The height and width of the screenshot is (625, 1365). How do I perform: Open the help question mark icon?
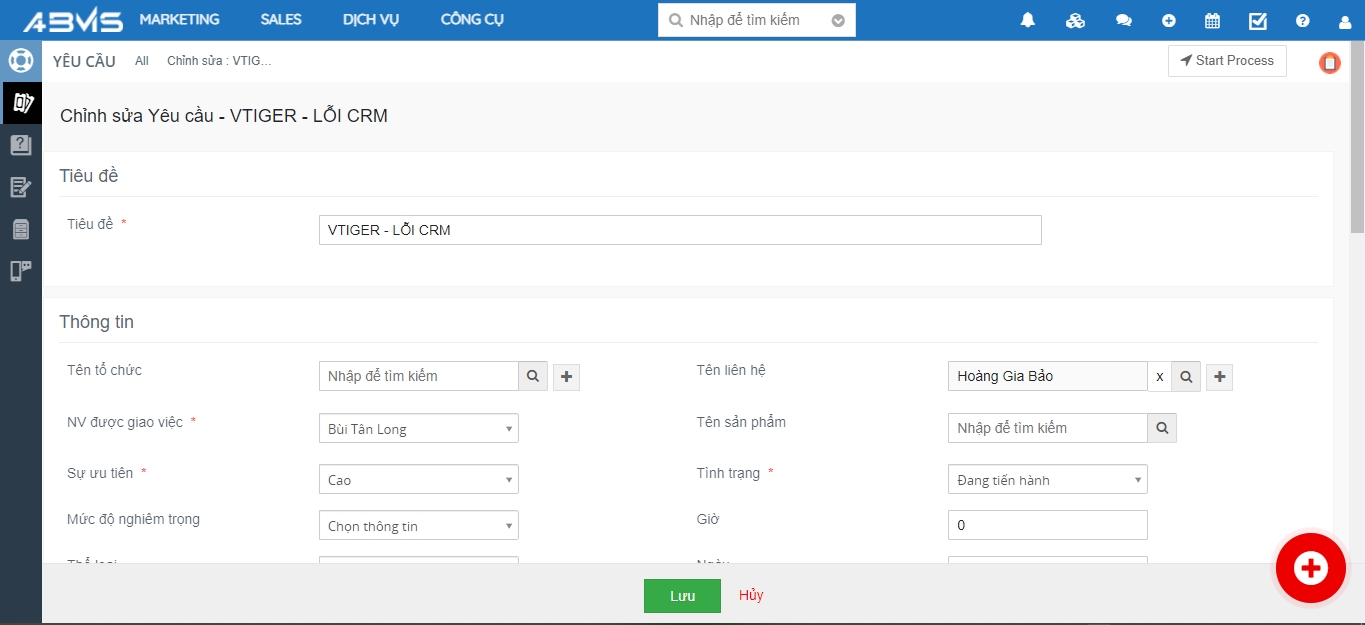(x=1302, y=20)
